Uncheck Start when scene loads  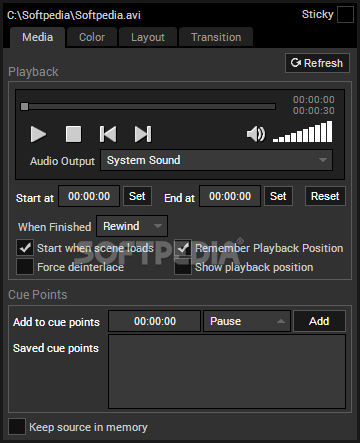[25, 248]
